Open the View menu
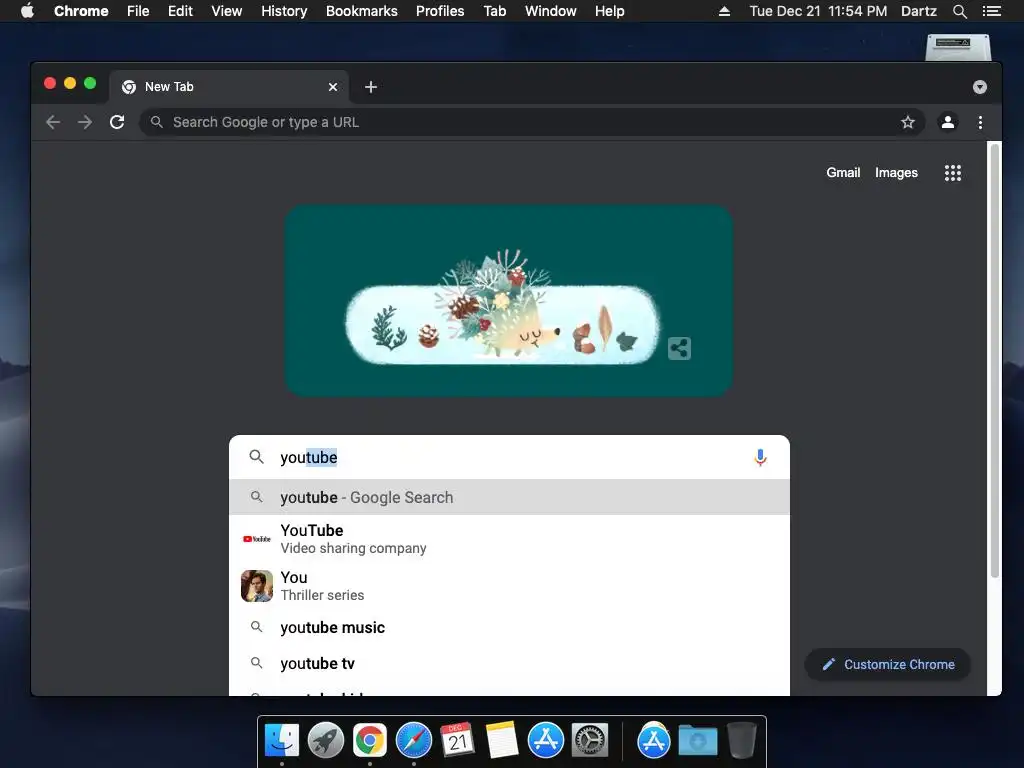Image resolution: width=1024 pixels, height=768 pixels. [x=227, y=11]
